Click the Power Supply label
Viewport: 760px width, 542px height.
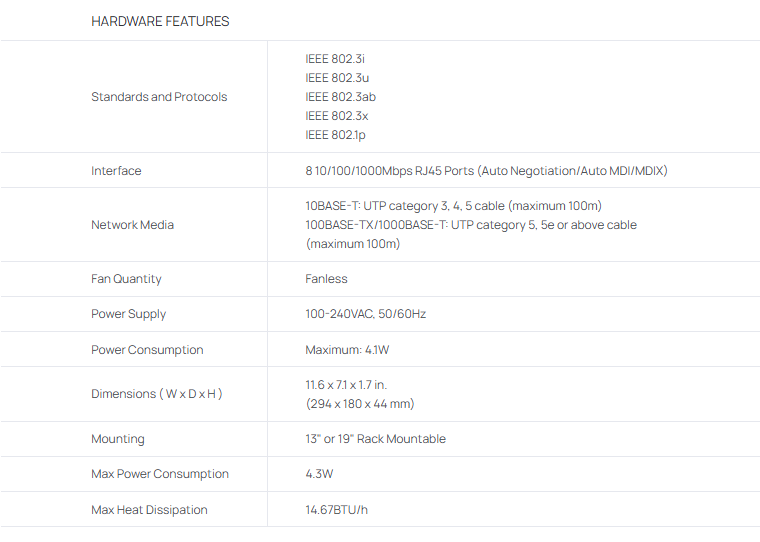128,314
